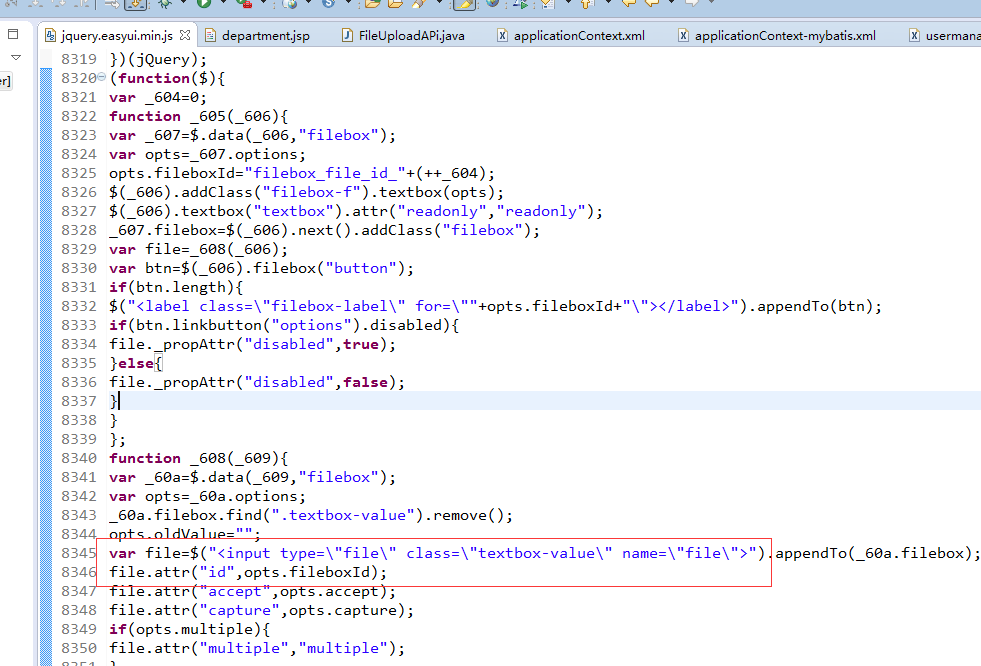Click code line "var _604=0;"
Image resolution: width=981 pixels, height=666 pixels.
[x=158, y=97]
